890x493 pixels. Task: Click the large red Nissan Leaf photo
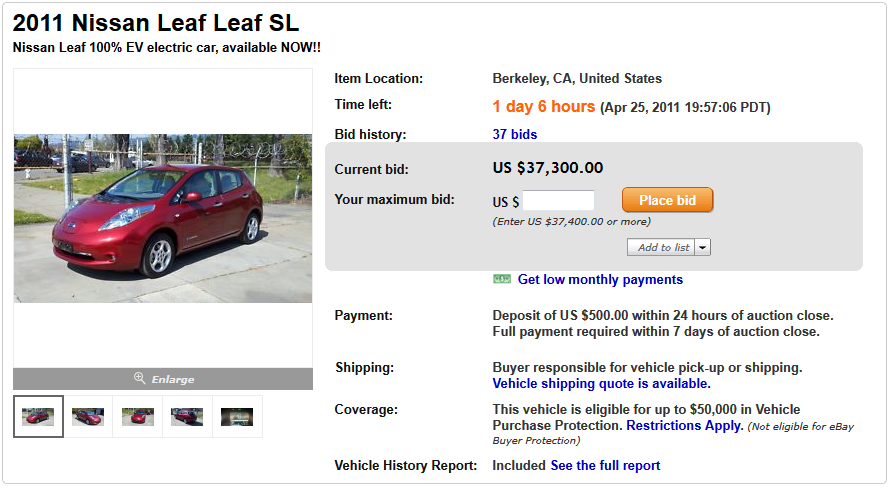pos(163,218)
